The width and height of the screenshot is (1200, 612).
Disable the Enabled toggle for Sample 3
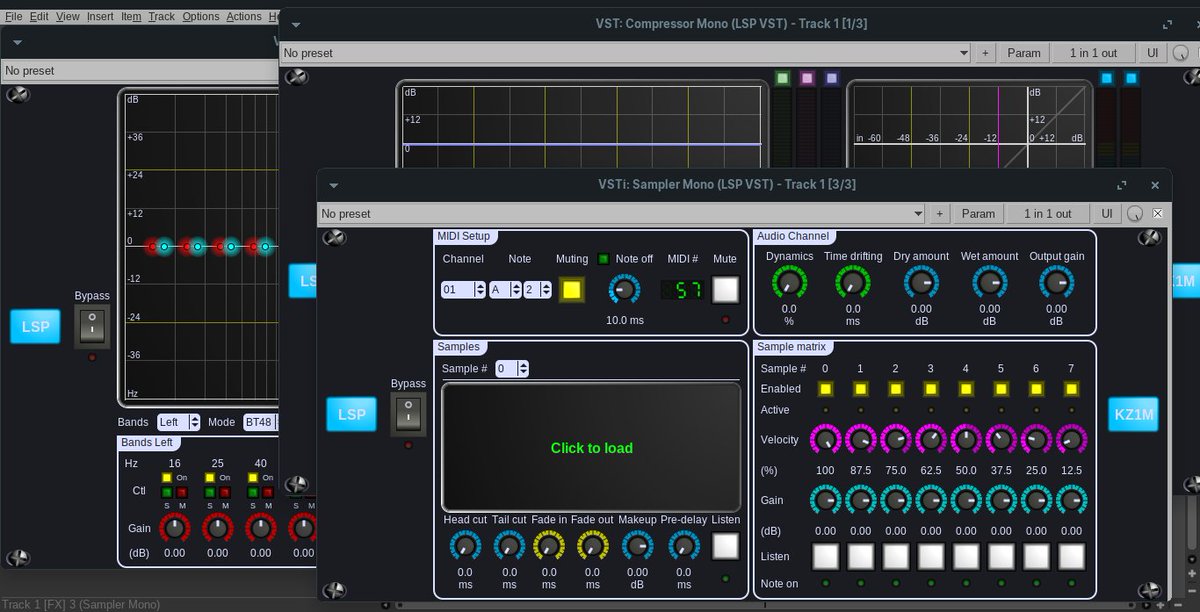930,389
